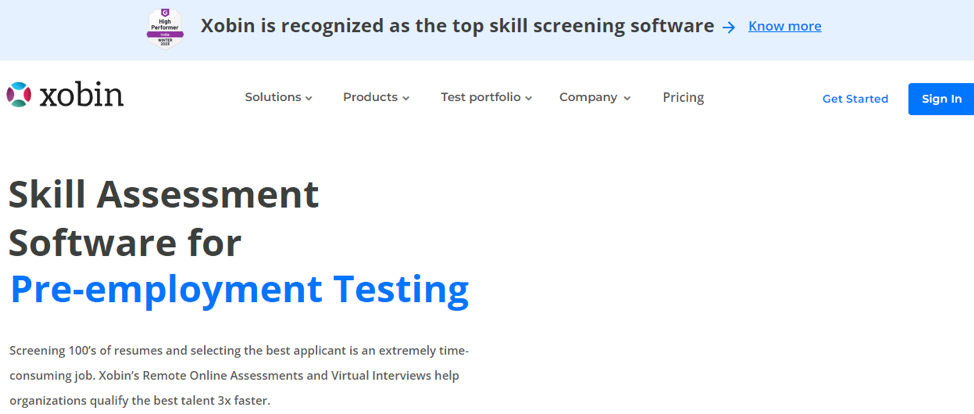Click the xobin wordmark in the header
Image resolution: width=974 pixels, height=414 pixels.
(81, 95)
